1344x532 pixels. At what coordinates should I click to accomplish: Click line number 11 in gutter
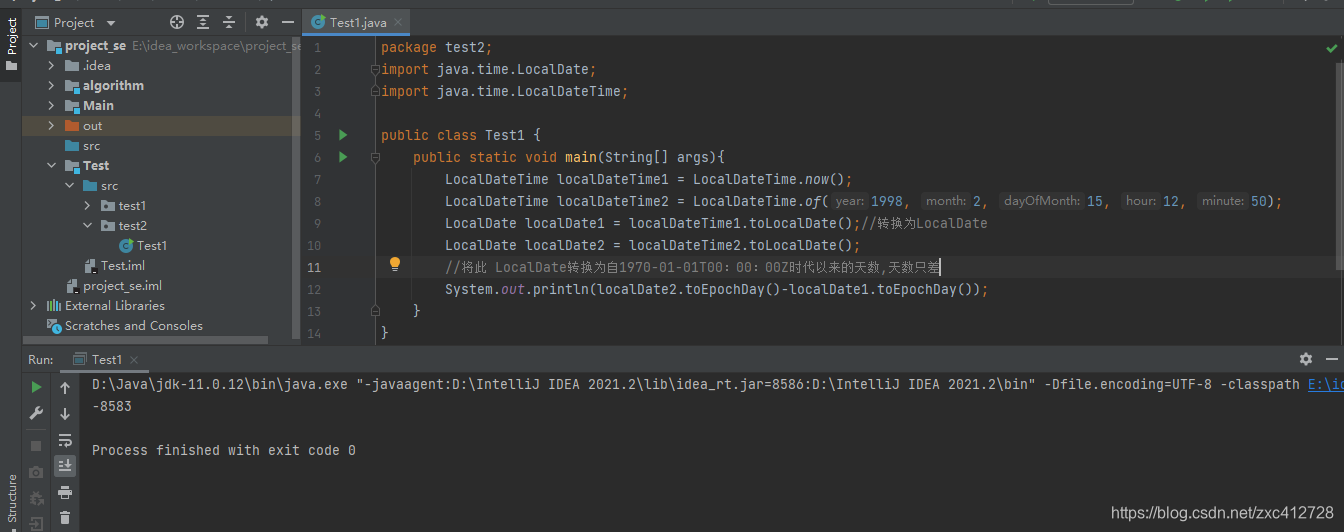pos(315,267)
